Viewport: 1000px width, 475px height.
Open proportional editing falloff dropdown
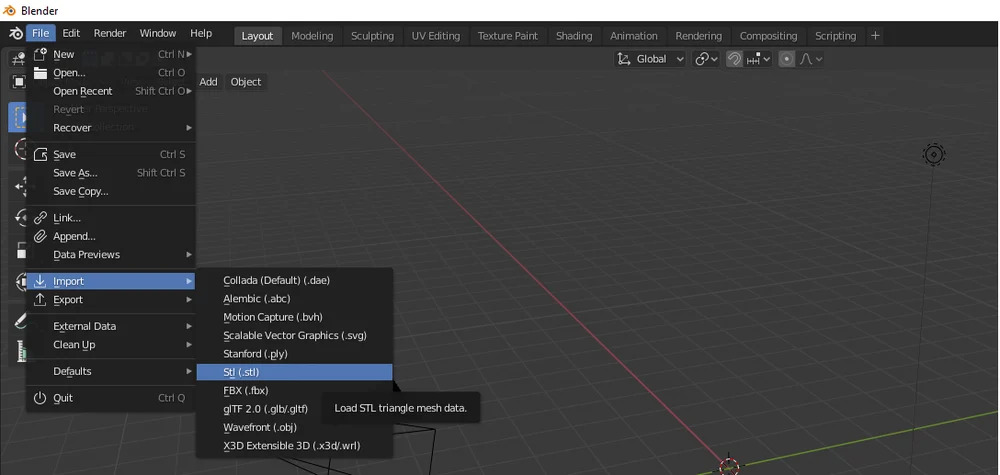pos(811,59)
